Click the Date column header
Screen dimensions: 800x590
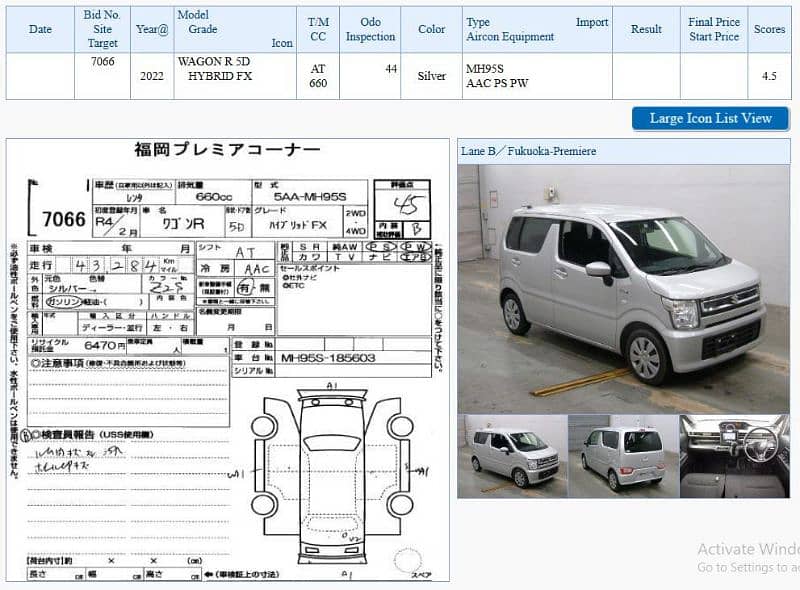(40, 29)
